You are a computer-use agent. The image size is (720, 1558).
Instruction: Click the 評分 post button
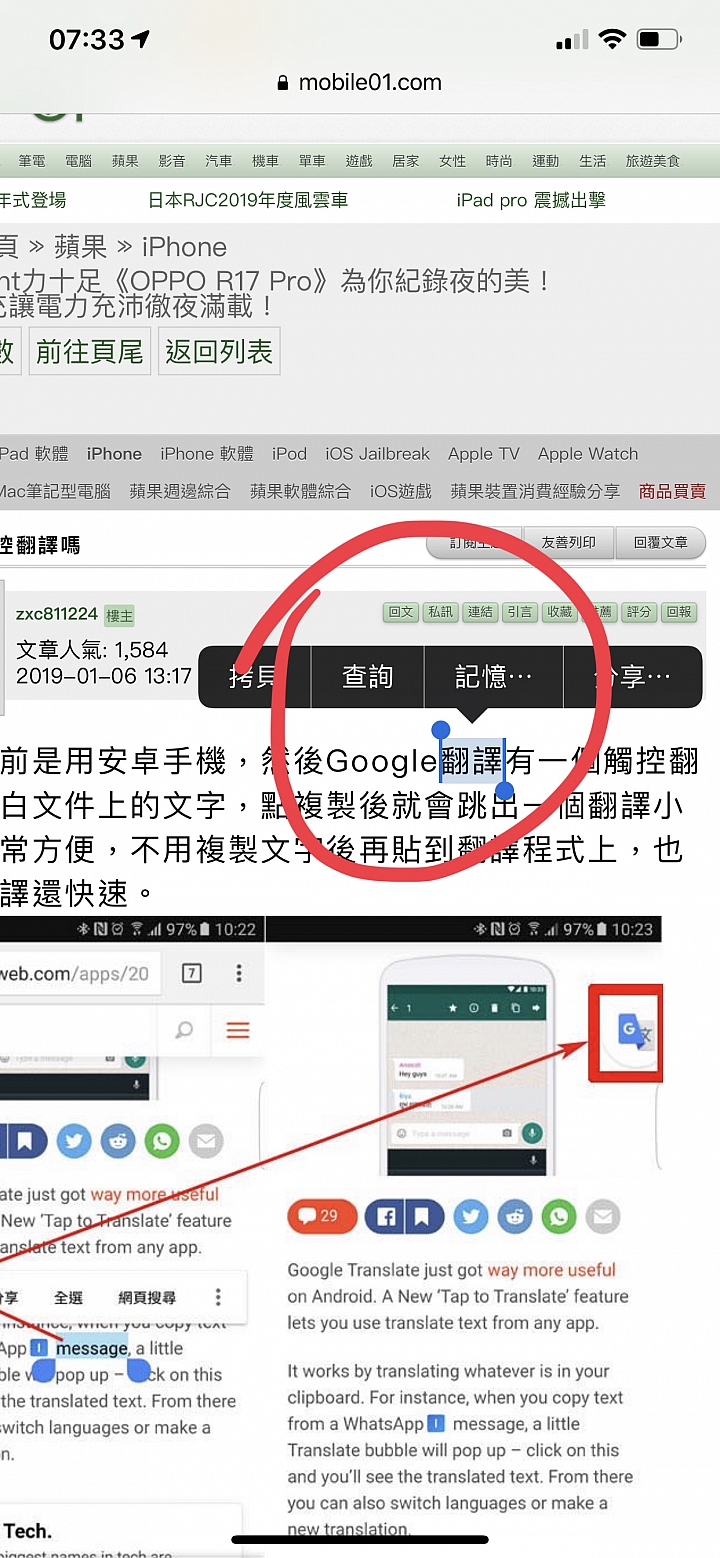pos(638,612)
